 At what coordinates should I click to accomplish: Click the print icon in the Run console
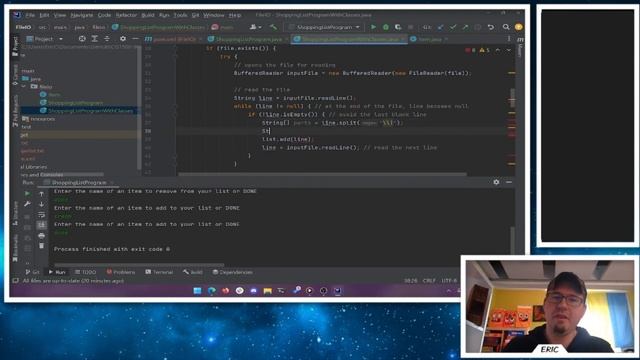[41, 236]
